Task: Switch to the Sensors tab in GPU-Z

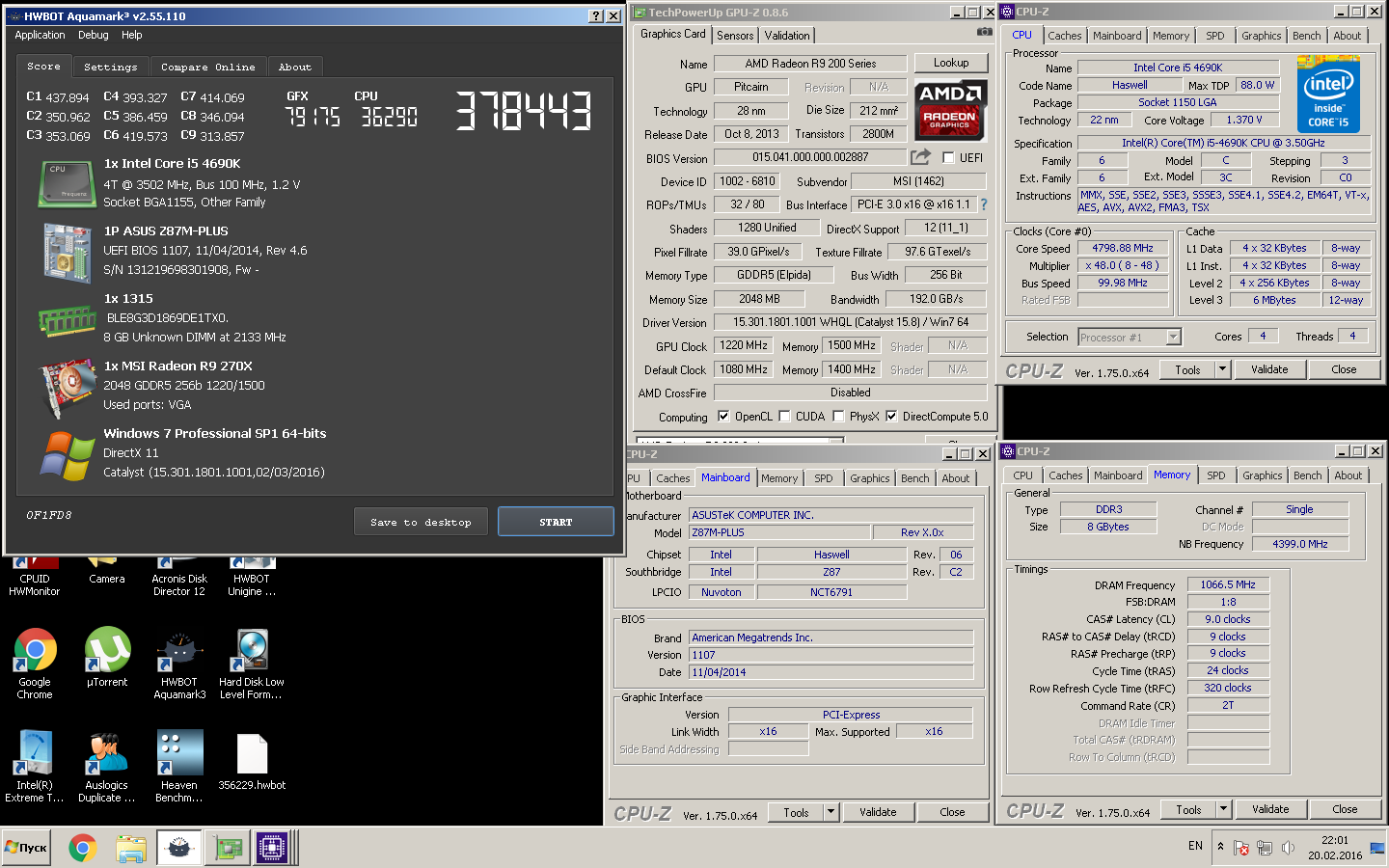Action: click(x=735, y=36)
